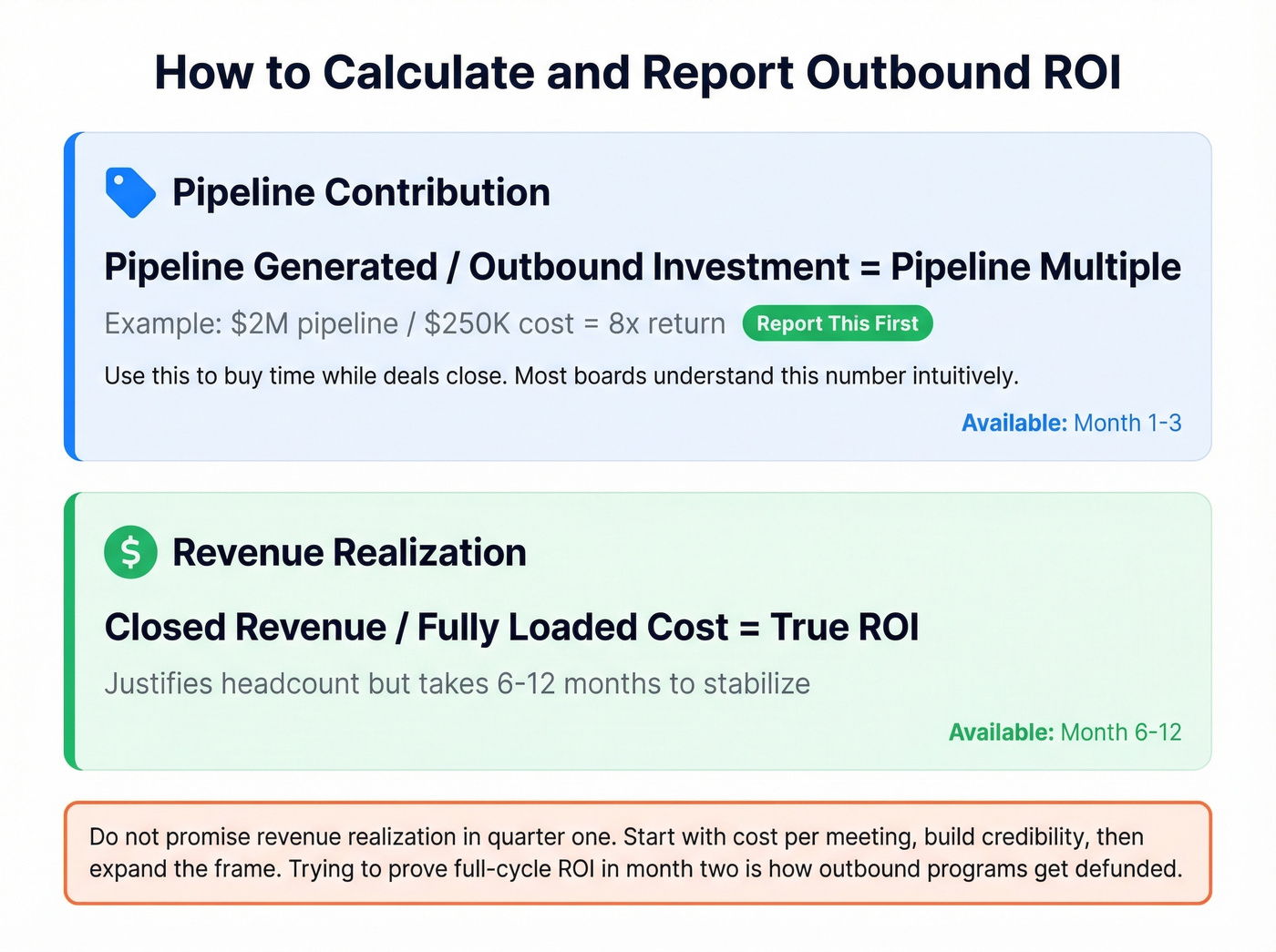Screen dimensions: 1276x952
Task: Switch to the Revenue Realization section
Action: click(350, 552)
